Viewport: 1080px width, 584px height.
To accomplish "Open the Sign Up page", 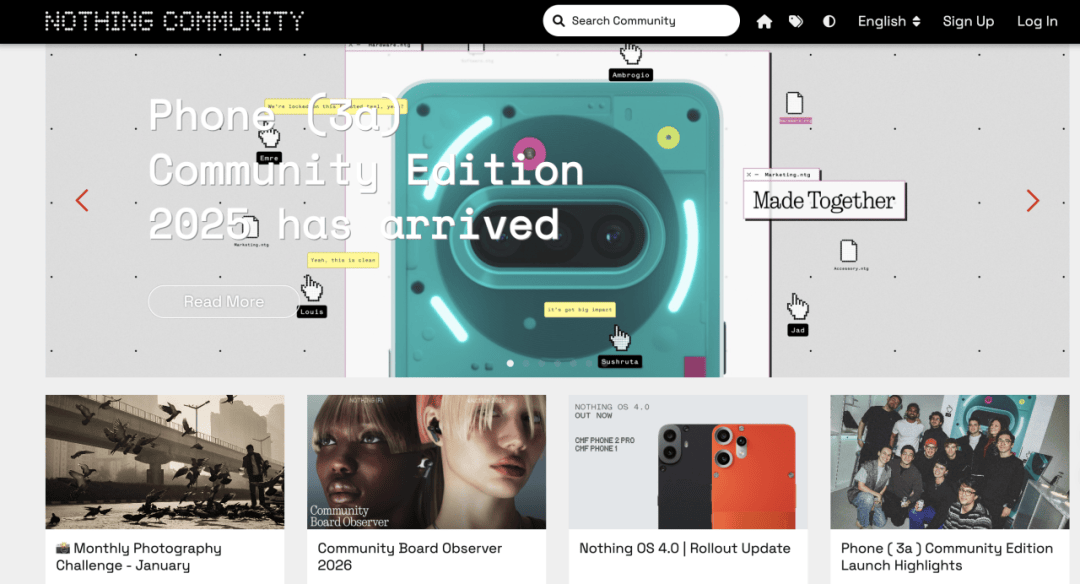I will [968, 21].
